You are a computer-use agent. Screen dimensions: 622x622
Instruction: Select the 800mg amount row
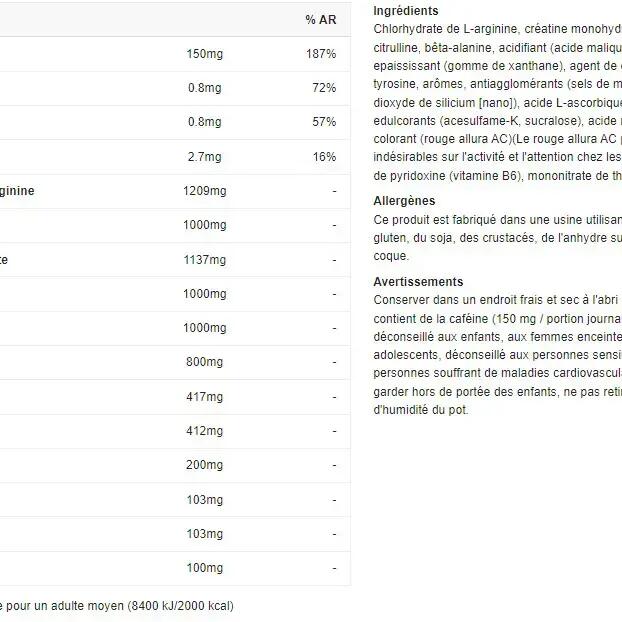204,363
